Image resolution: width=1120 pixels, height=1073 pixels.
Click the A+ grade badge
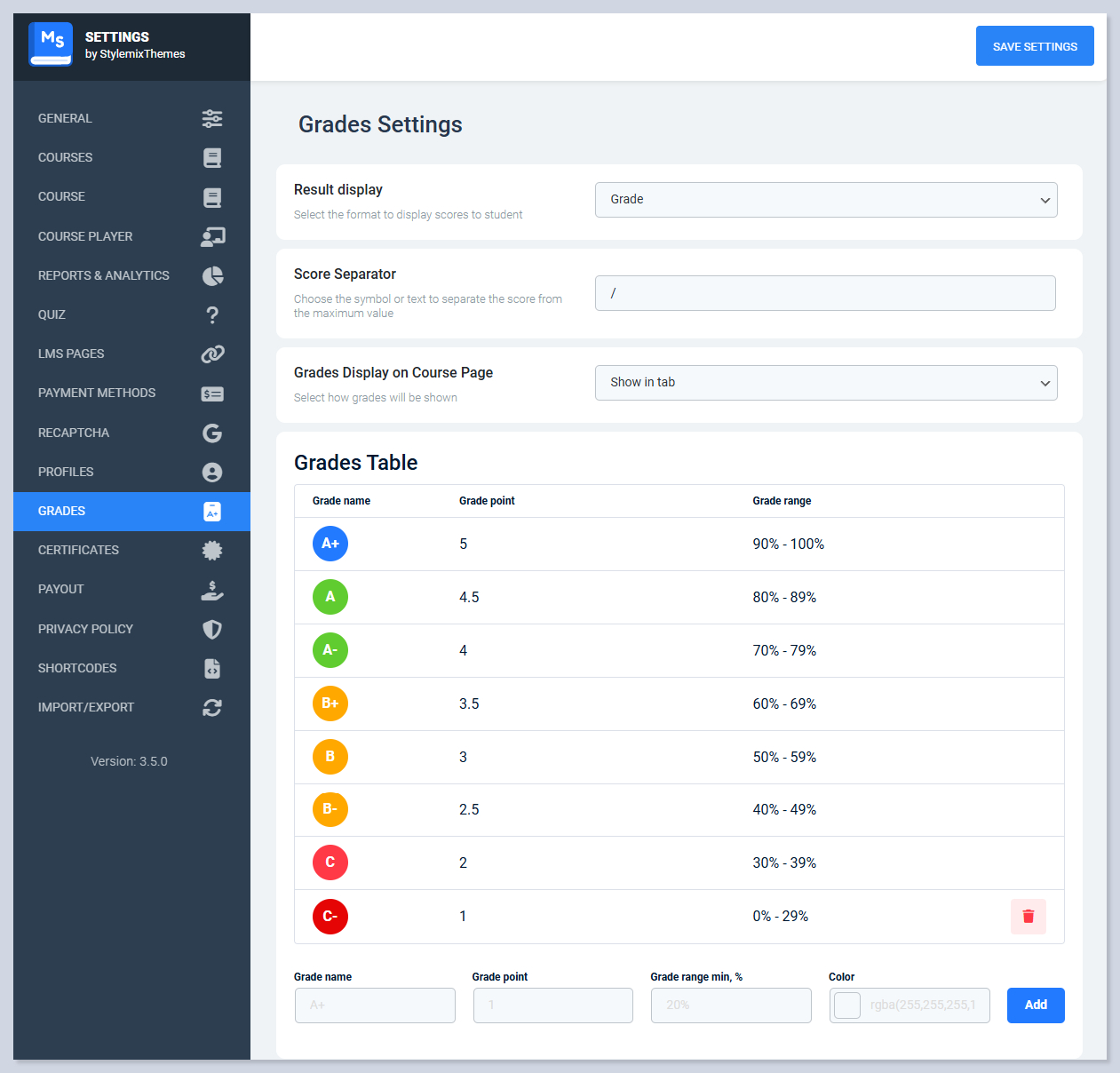(x=330, y=544)
